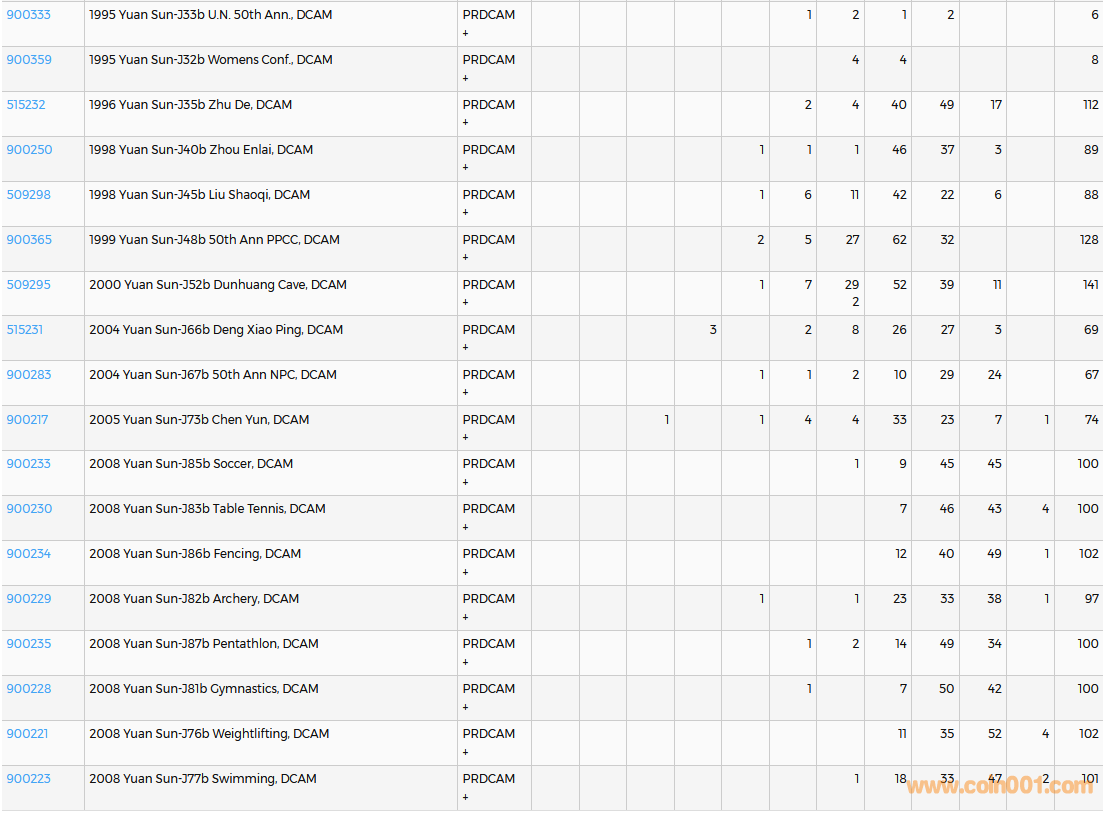Select the 2008 Yuan Sun-J81b Gymnastics description
This screenshot has width=1106, height=813.
[x=203, y=689]
